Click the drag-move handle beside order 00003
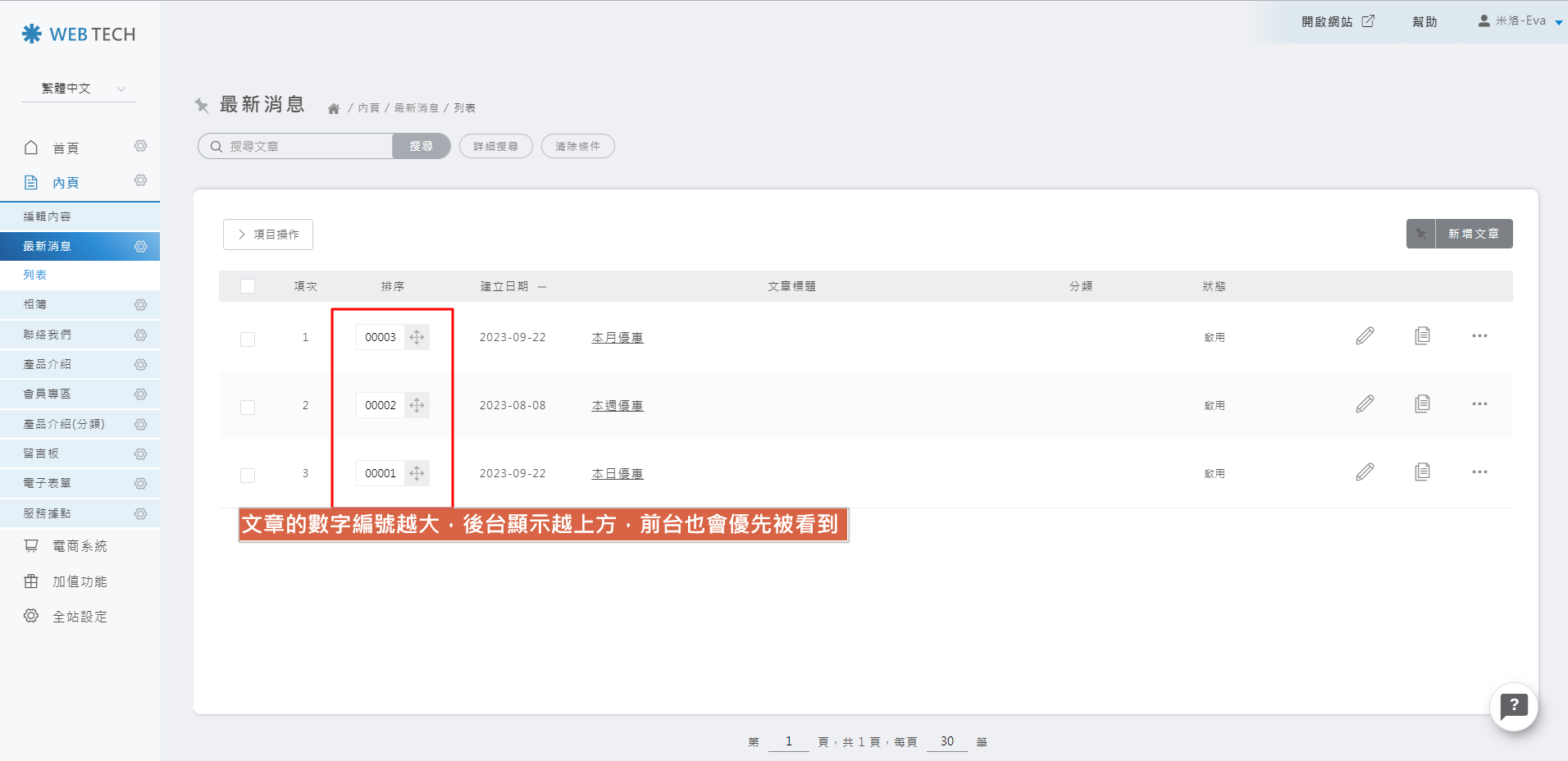This screenshot has height=761, width=1568. (417, 337)
